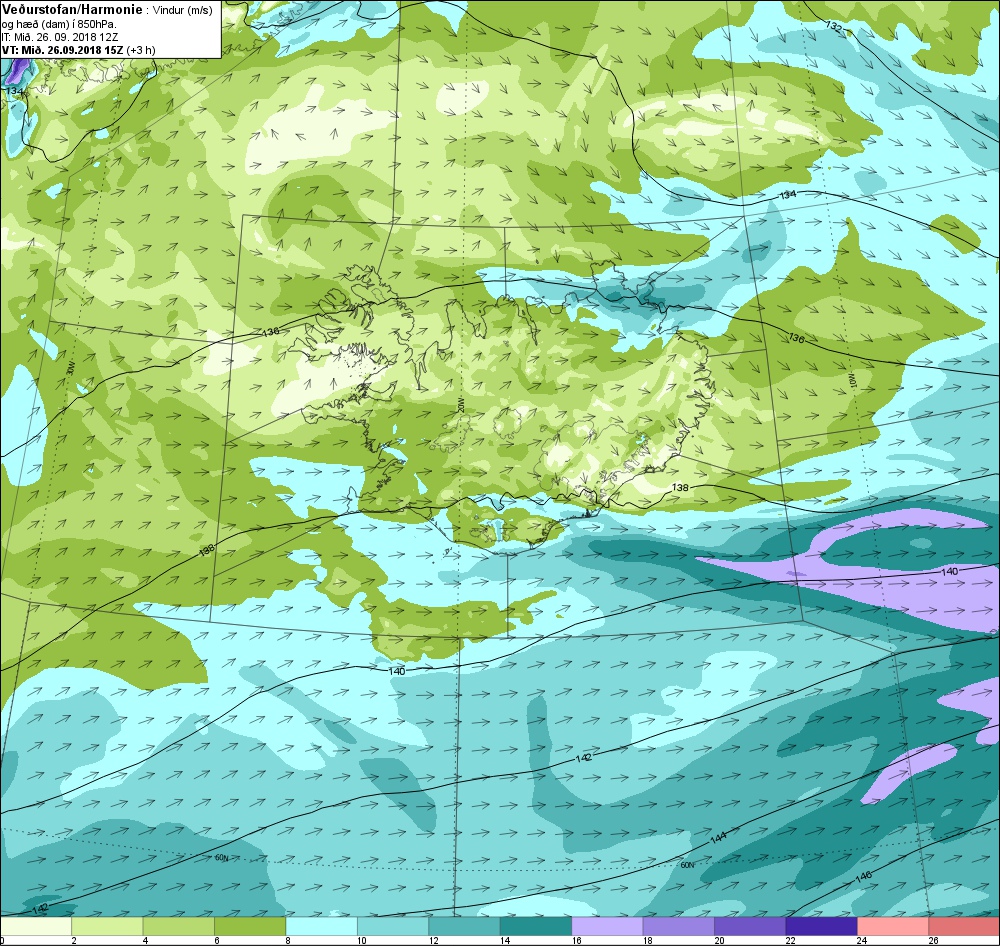Click the 'IT: Mið. 26. 09. 2018 12Z' line
This screenshot has height=946, width=1000.
(x=59, y=37)
